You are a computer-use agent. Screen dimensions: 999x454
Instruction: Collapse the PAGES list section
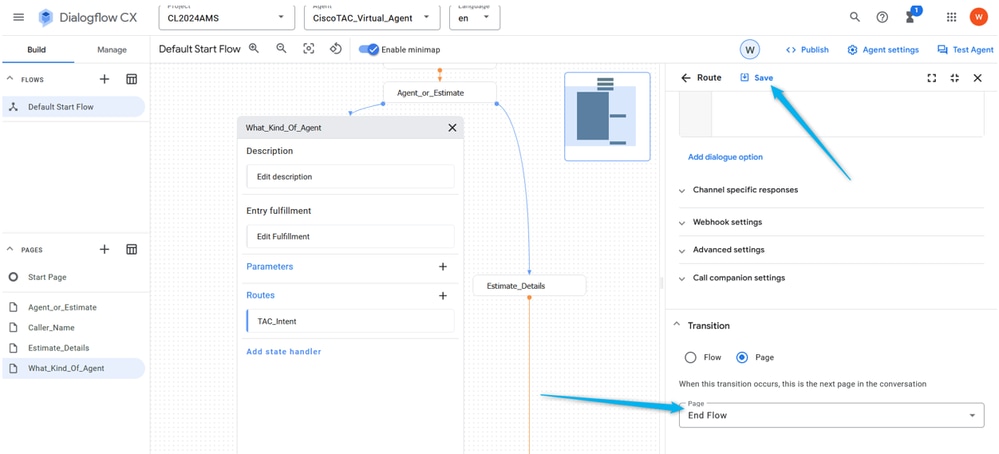(x=10, y=250)
